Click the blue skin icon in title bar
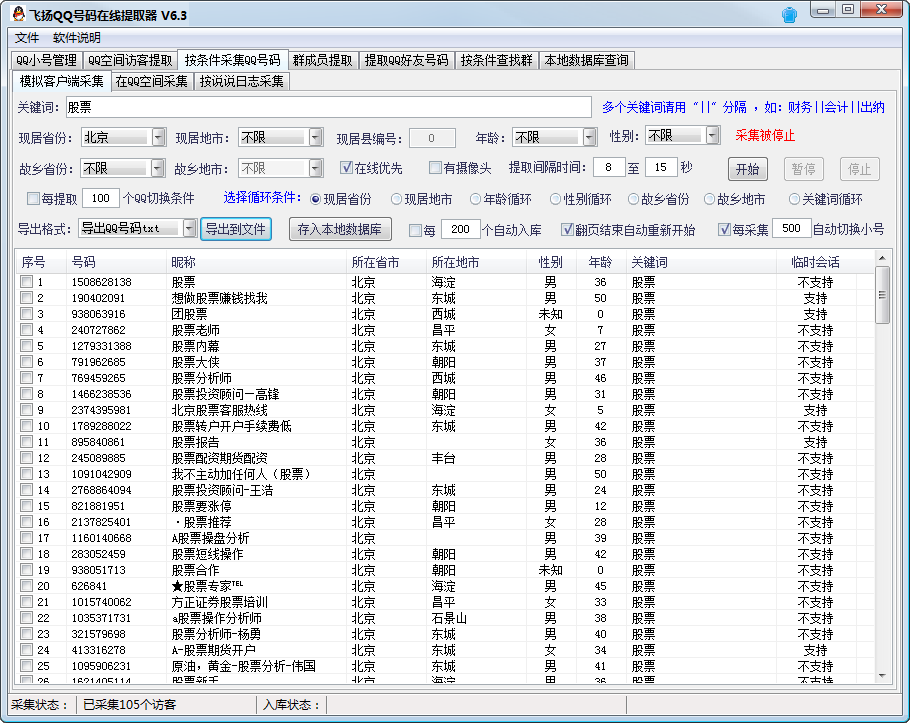The height and width of the screenshot is (723, 910). pos(790,15)
